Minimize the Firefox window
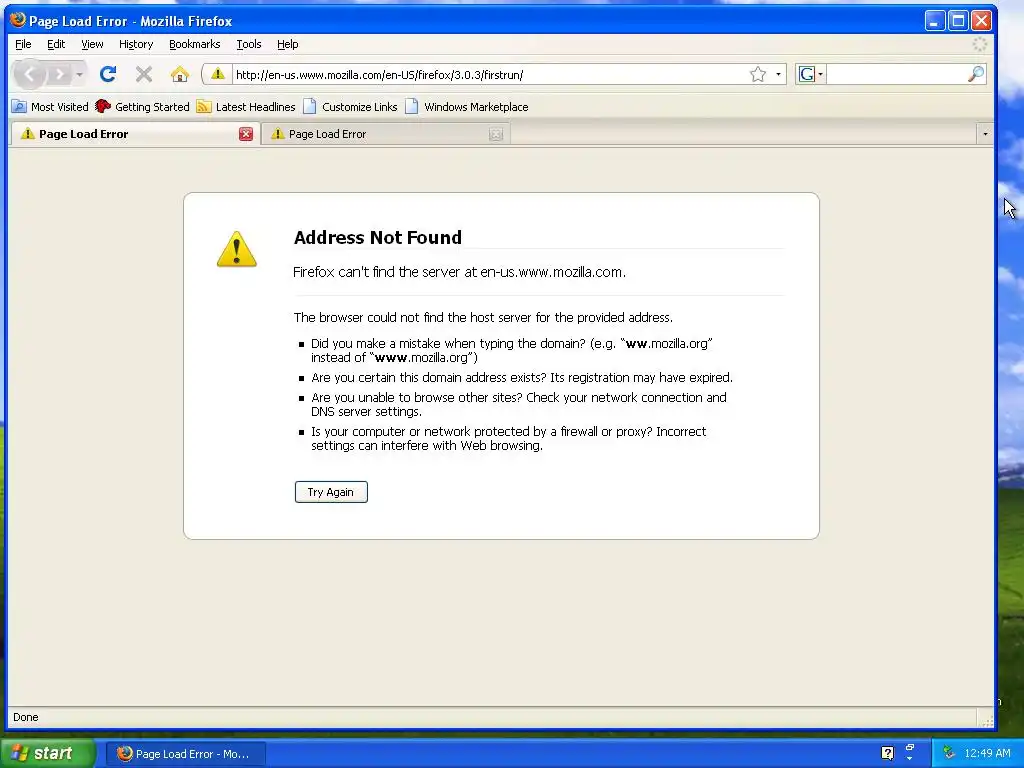This screenshot has width=1024, height=768. (x=935, y=21)
